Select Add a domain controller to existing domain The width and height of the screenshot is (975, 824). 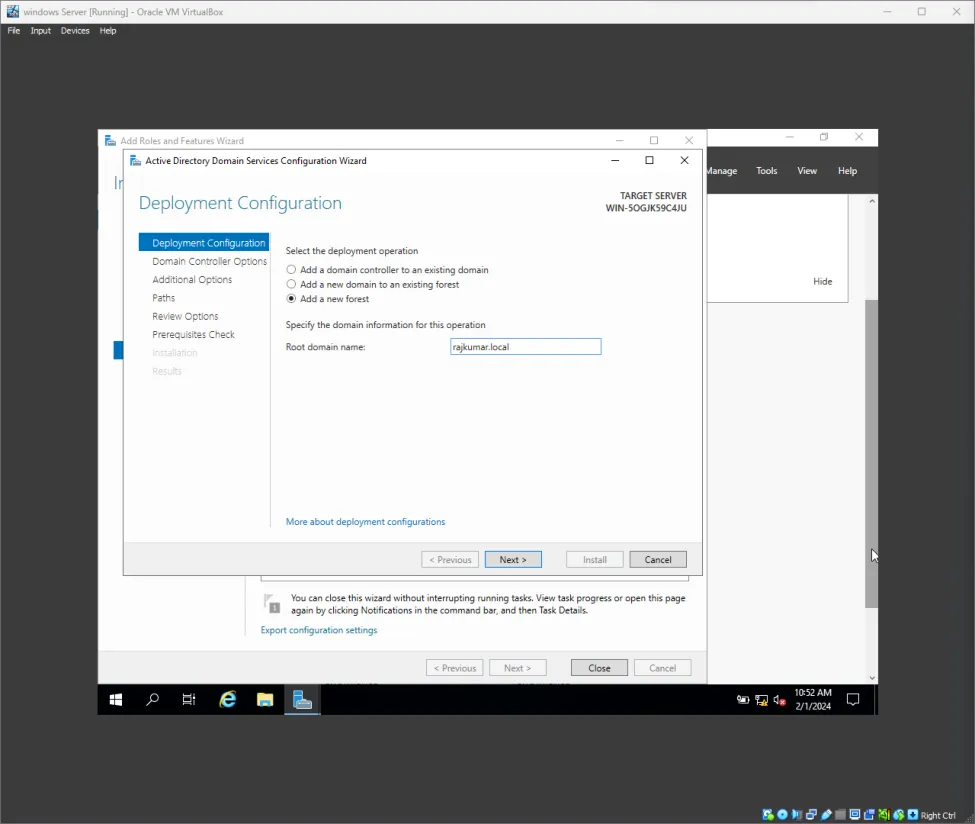coord(387,270)
